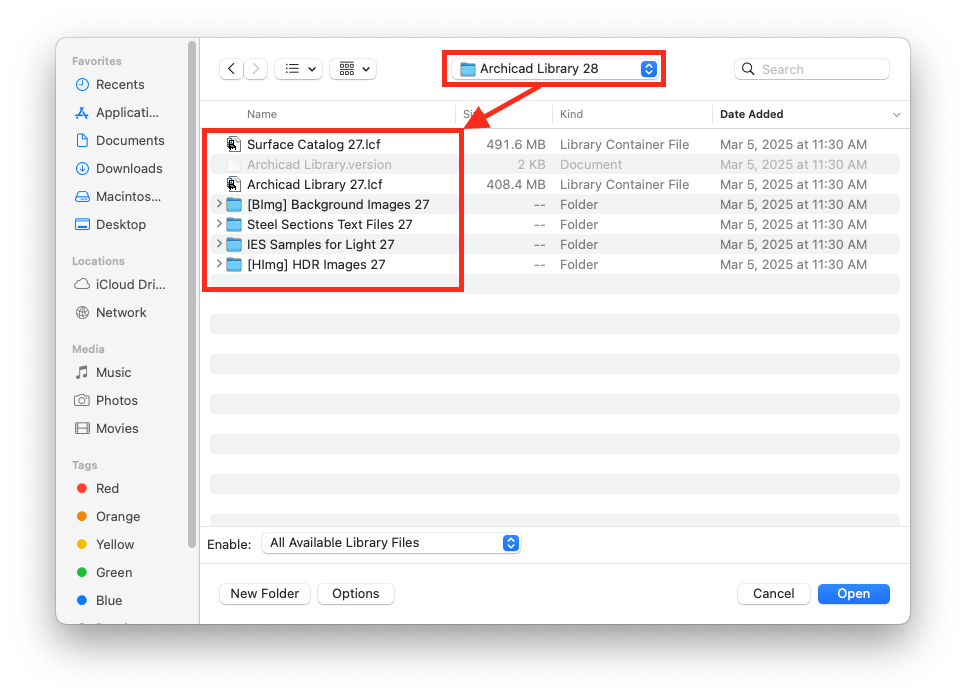Open Photos in the Media section
This screenshot has height=698, width=966.
(116, 400)
